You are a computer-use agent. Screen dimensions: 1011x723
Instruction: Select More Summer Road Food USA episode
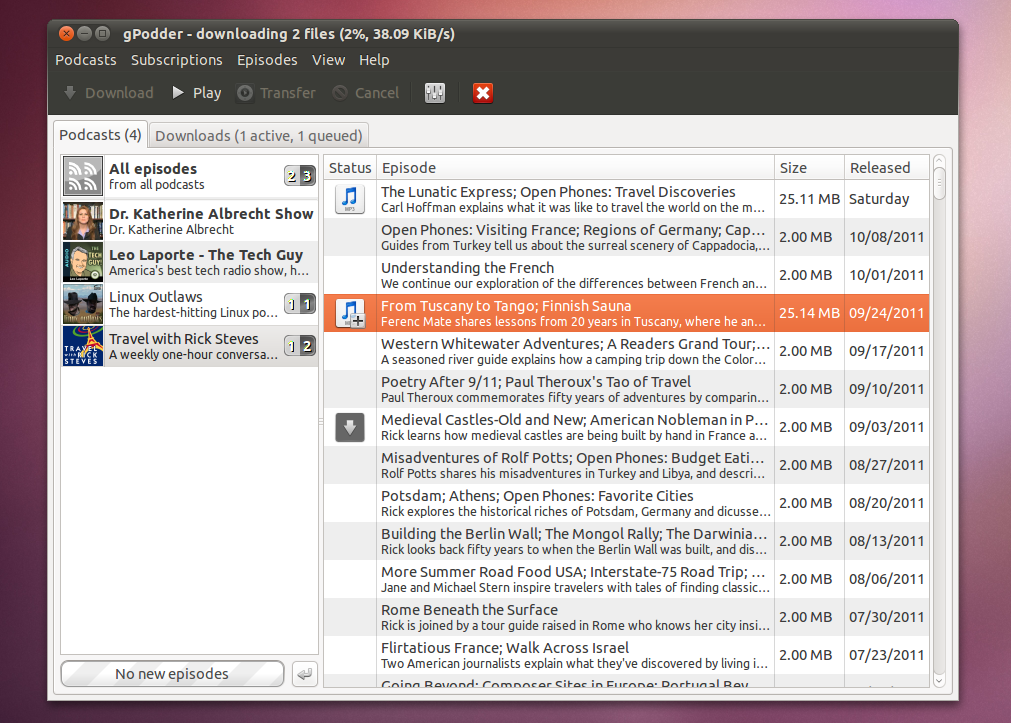[x=626, y=580]
